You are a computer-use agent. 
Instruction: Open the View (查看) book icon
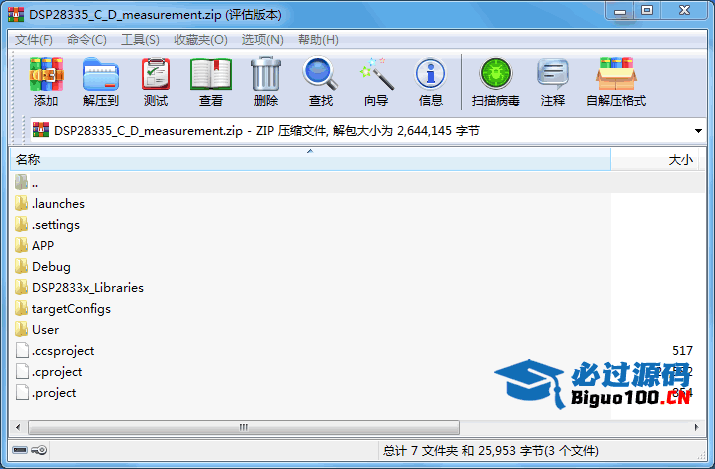211,74
